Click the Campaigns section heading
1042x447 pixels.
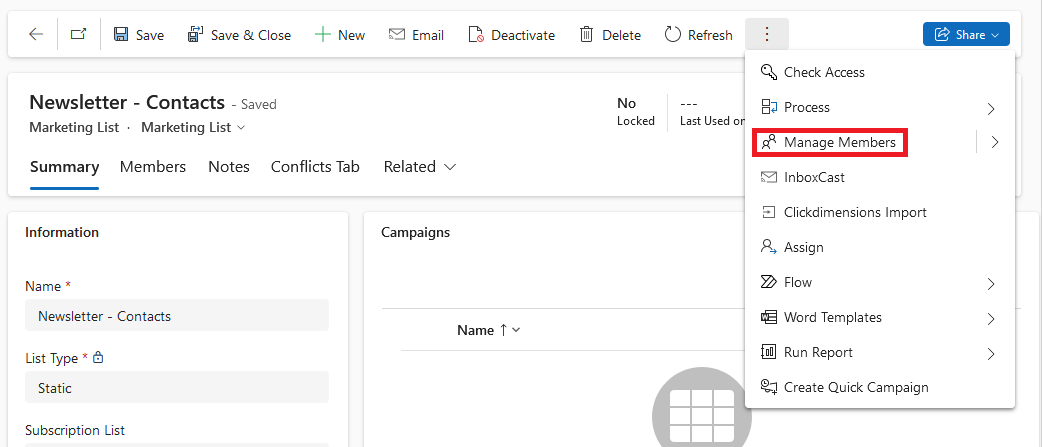click(x=416, y=232)
